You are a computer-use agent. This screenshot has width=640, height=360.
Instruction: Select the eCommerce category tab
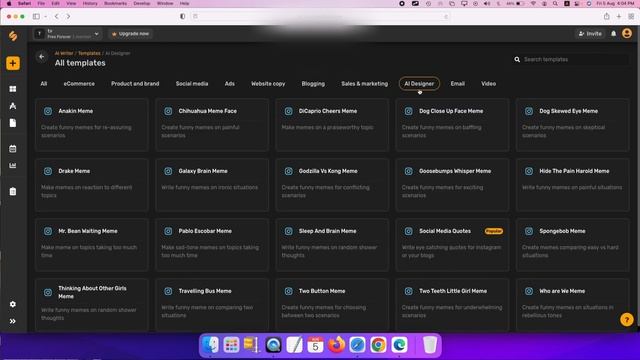tap(79, 84)
